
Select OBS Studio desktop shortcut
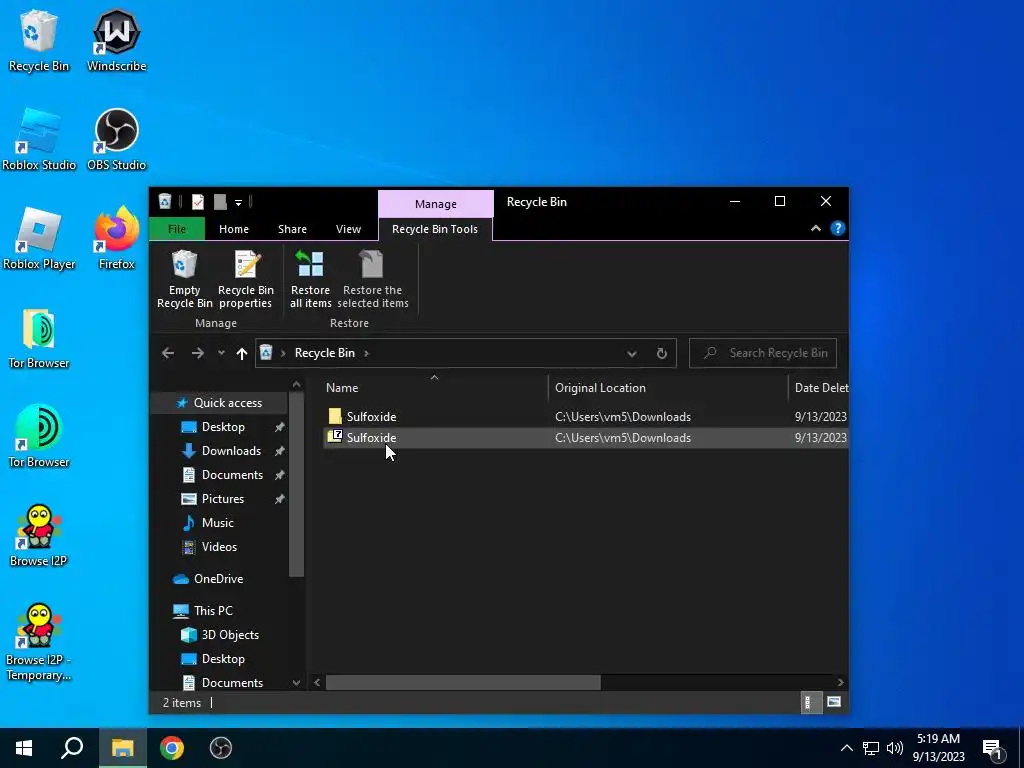click(116, 139)
